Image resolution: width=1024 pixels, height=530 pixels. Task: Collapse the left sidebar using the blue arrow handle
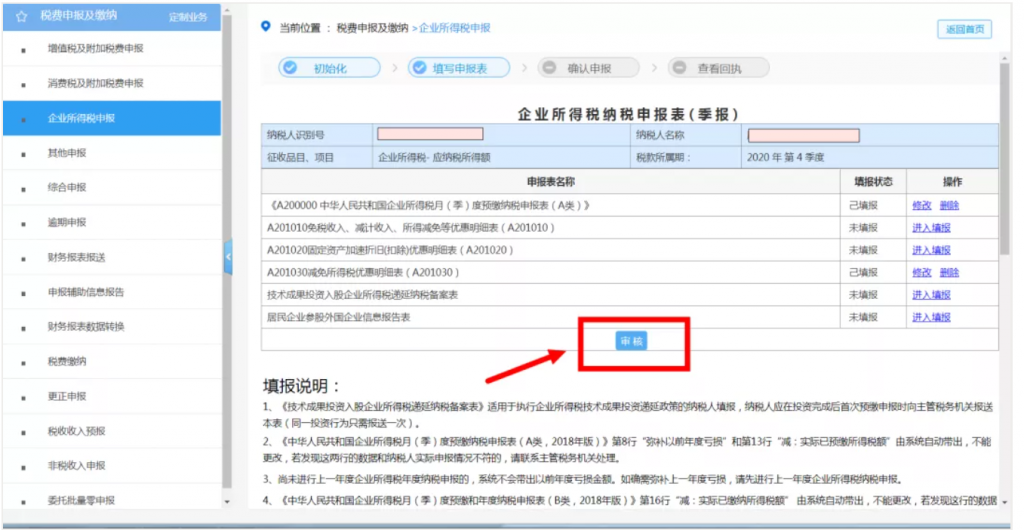pos(227,258)
